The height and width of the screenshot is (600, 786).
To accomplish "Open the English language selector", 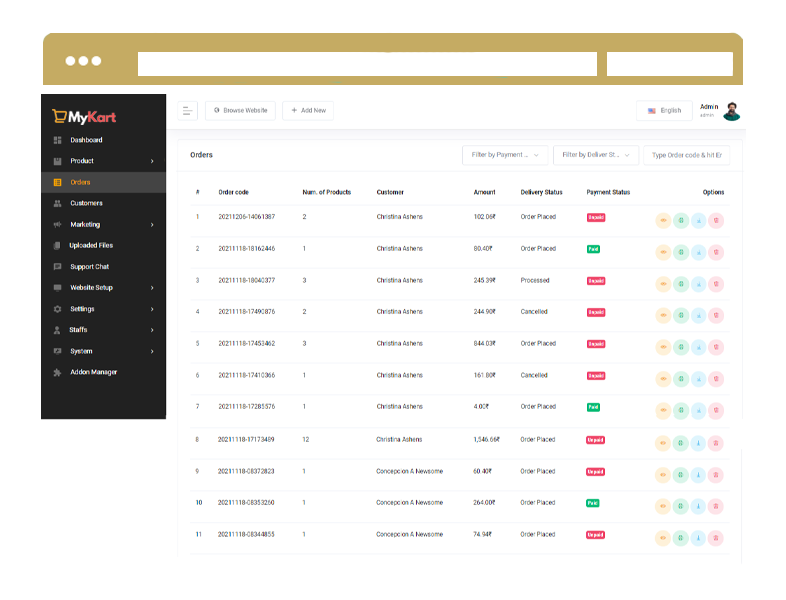I will click(664, 111).
